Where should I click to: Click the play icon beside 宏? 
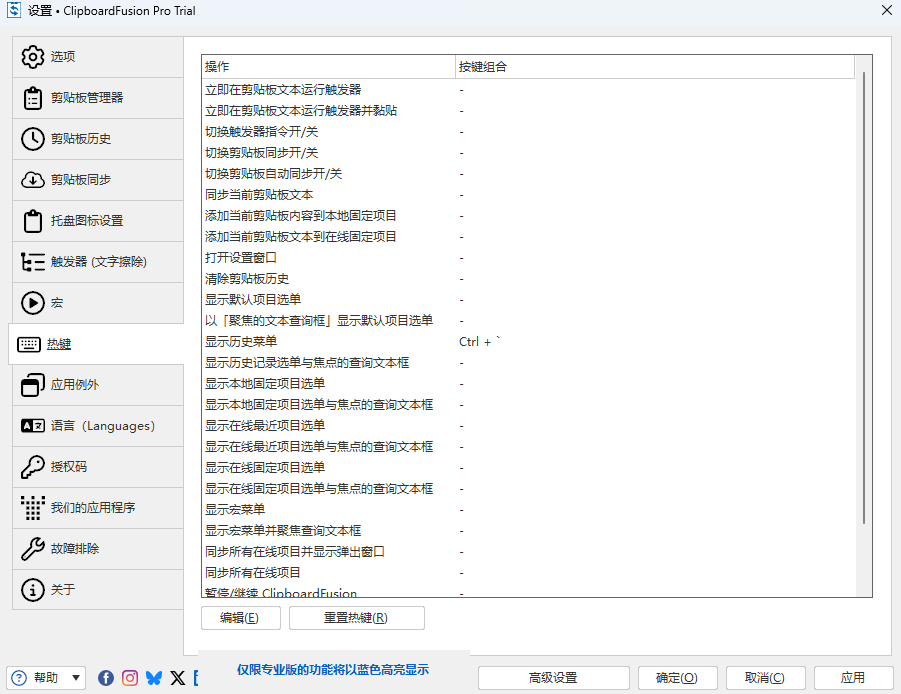(33, 303)
